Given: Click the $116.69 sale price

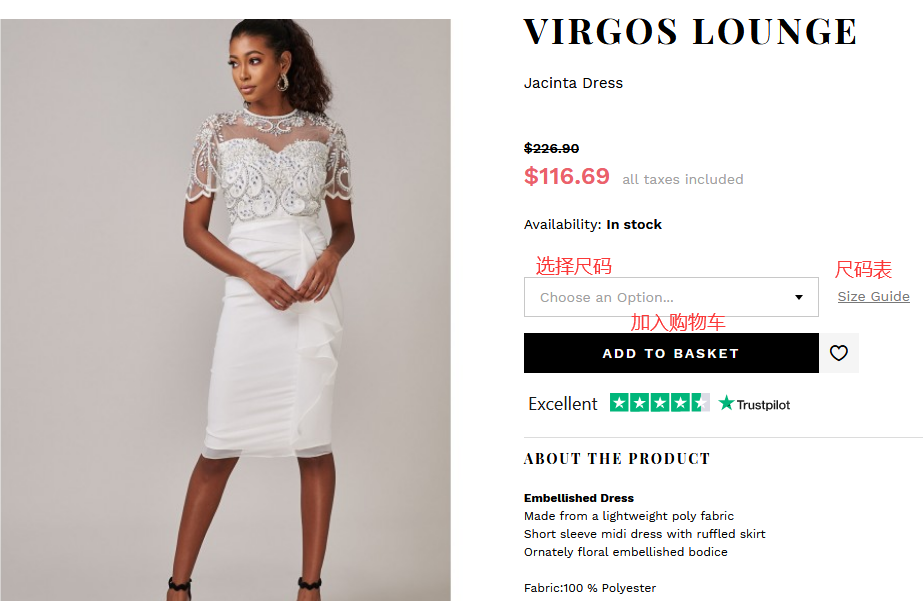Looking at the screenshot, I should coord(567,176).
